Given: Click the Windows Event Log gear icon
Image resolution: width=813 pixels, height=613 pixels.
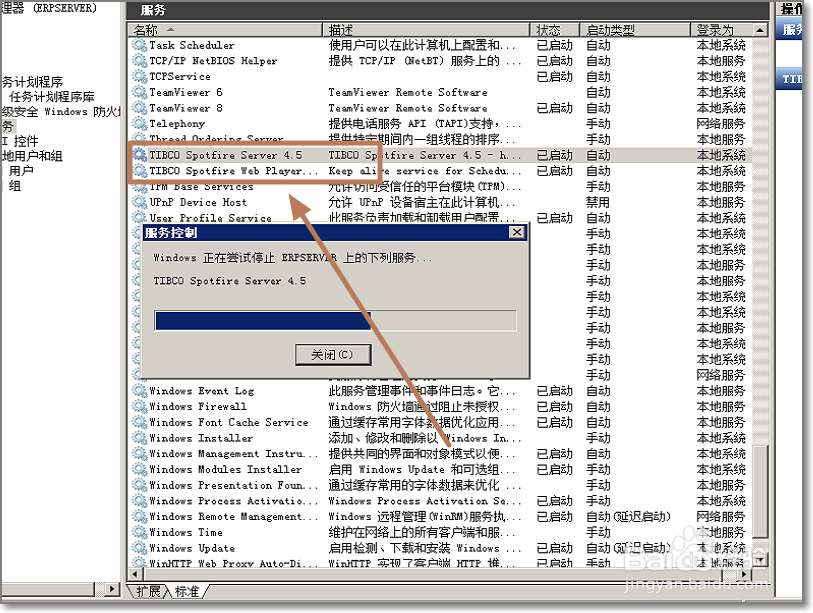Looking at the screenshot, I should click(x=139, y=391).
